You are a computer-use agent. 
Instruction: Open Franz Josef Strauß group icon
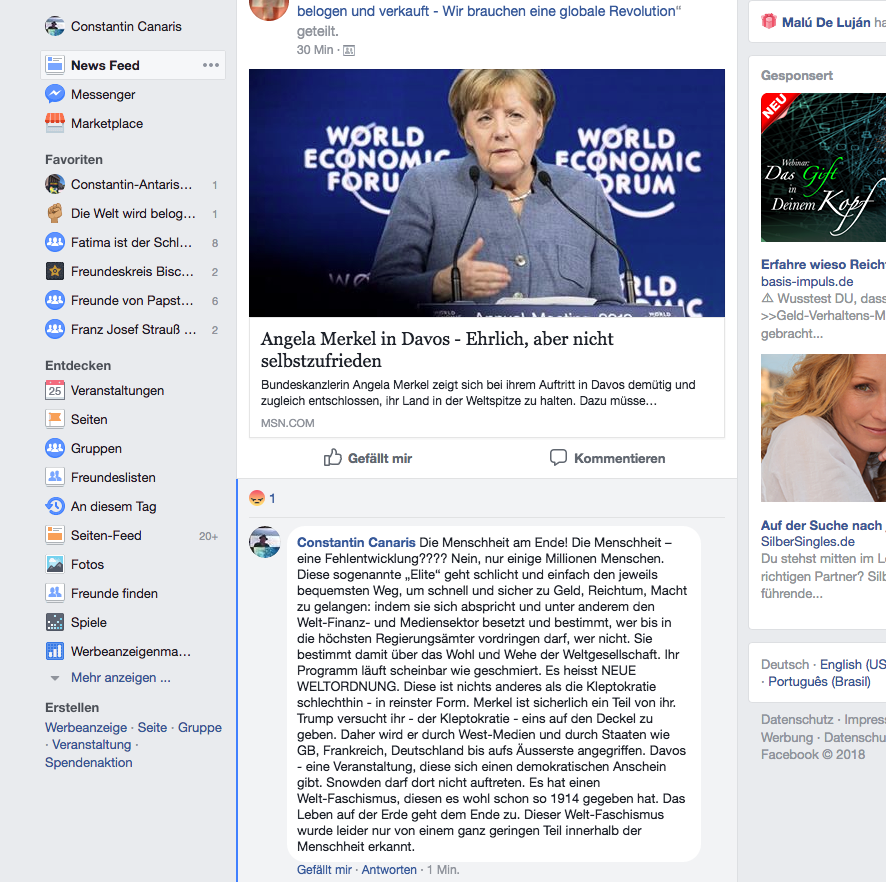[x=55, y=329]
